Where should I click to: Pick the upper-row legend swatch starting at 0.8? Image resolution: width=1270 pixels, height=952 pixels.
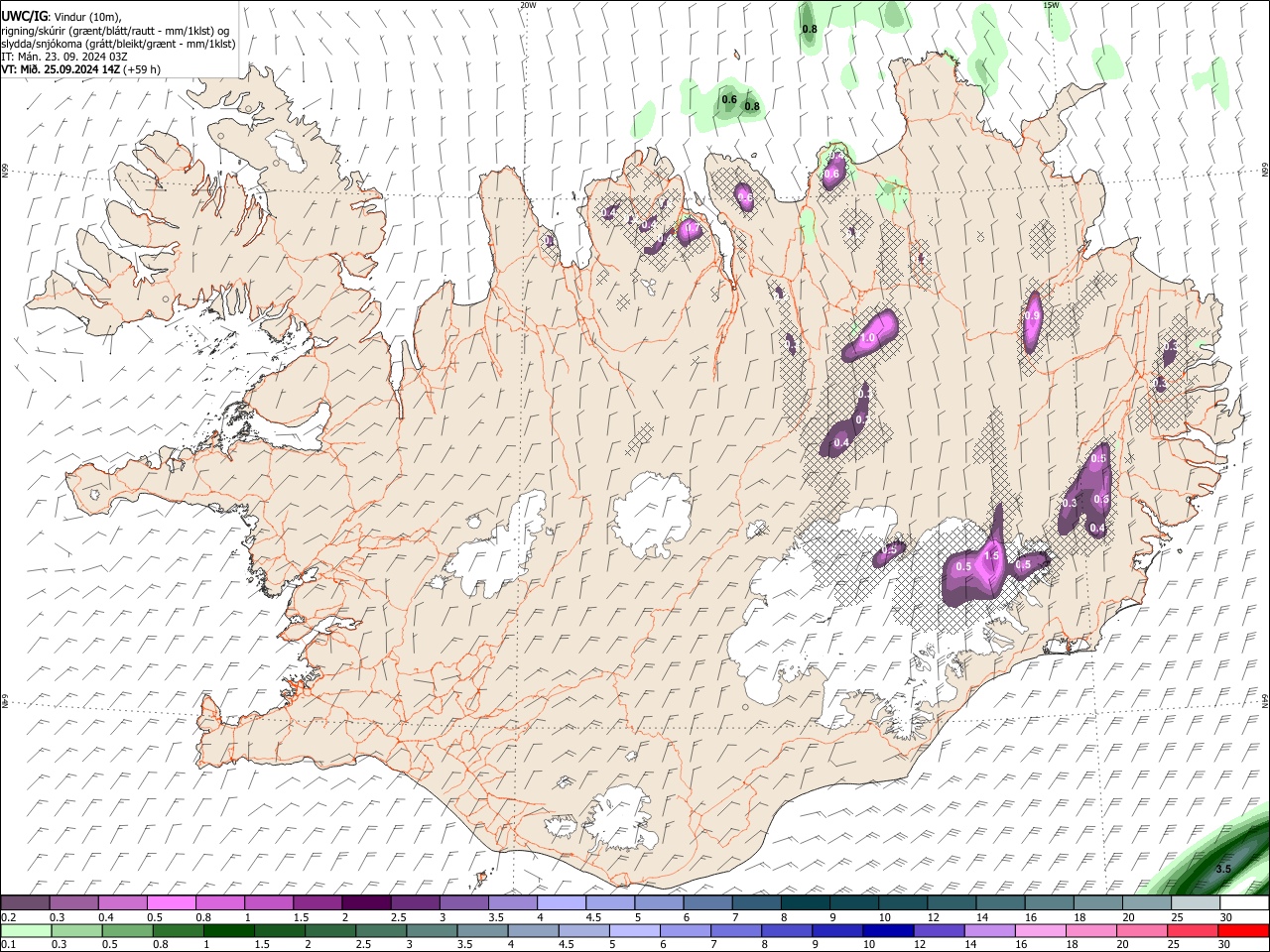click(219, 902)
